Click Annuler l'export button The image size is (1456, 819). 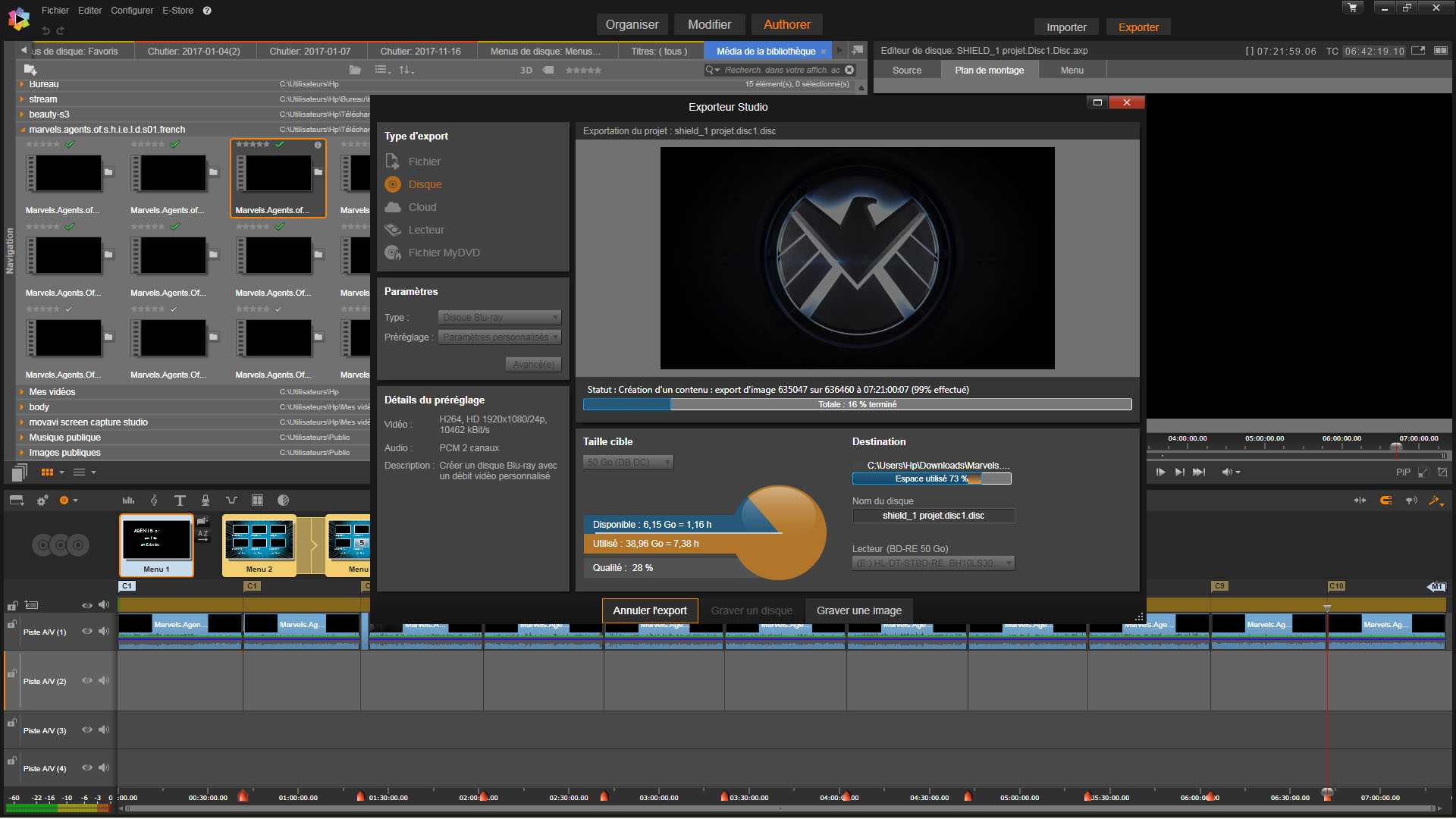[649, 610]
